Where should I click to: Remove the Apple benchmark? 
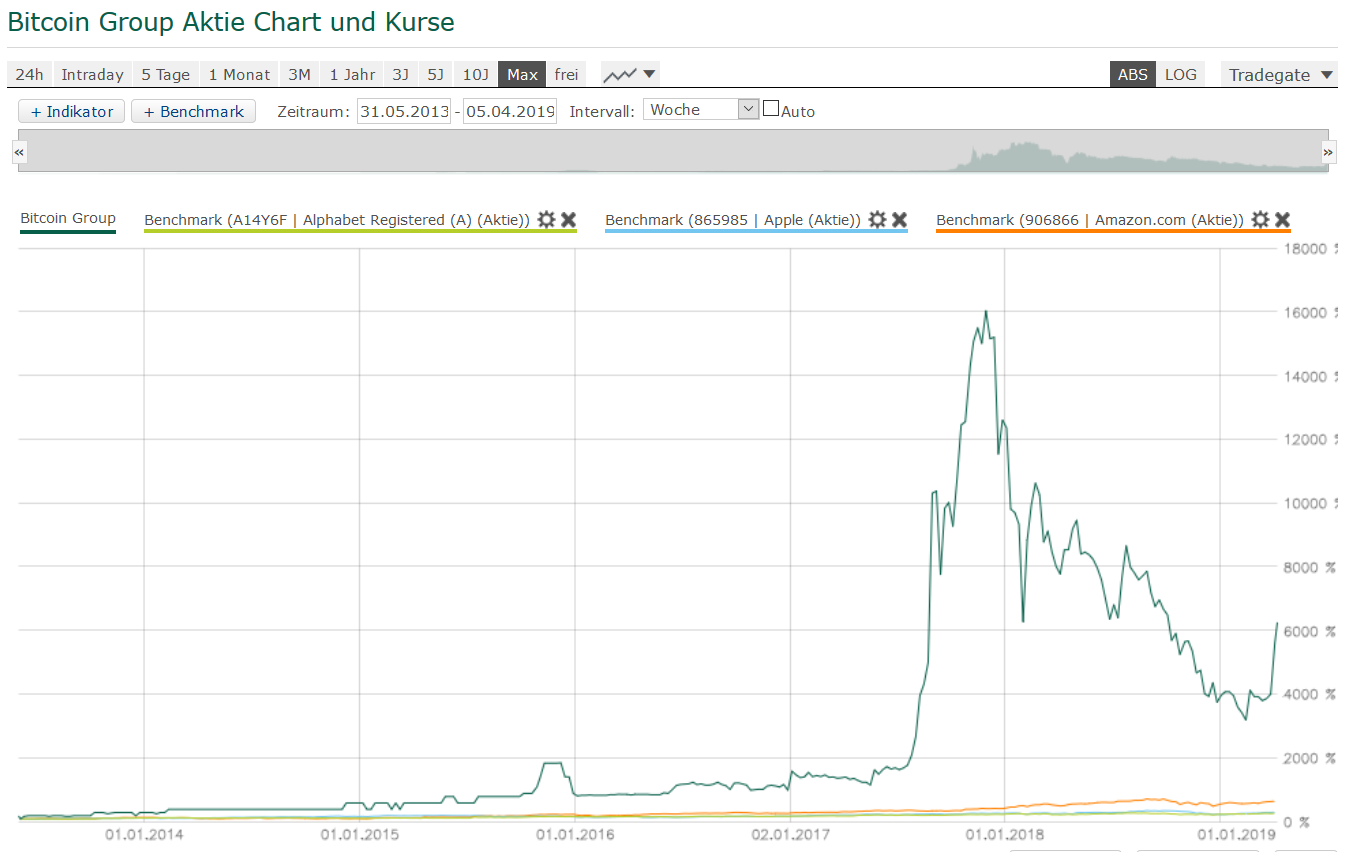(899, 219)
